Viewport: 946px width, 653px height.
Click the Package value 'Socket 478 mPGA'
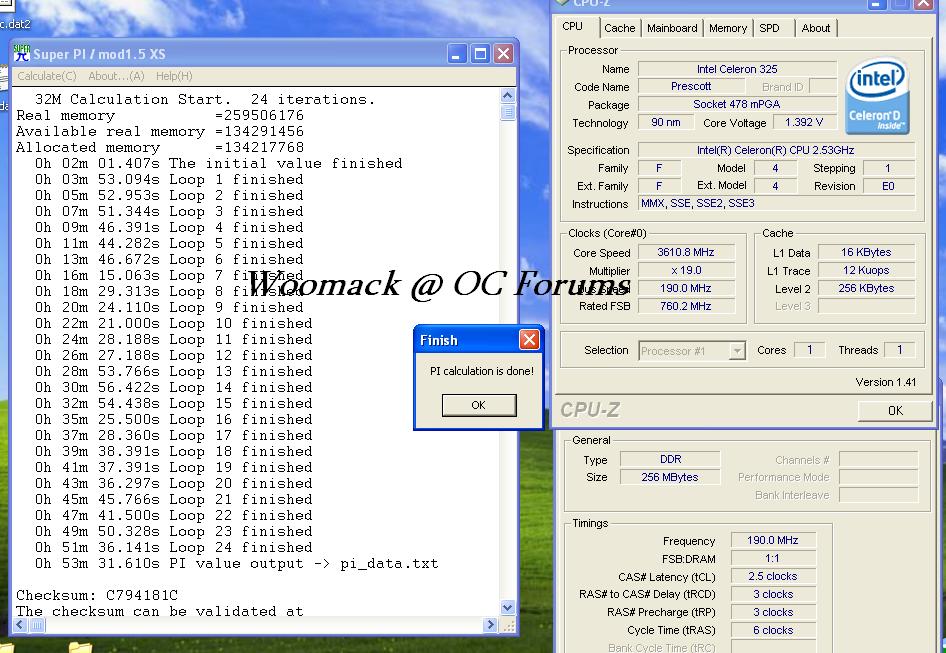[737, 104]
